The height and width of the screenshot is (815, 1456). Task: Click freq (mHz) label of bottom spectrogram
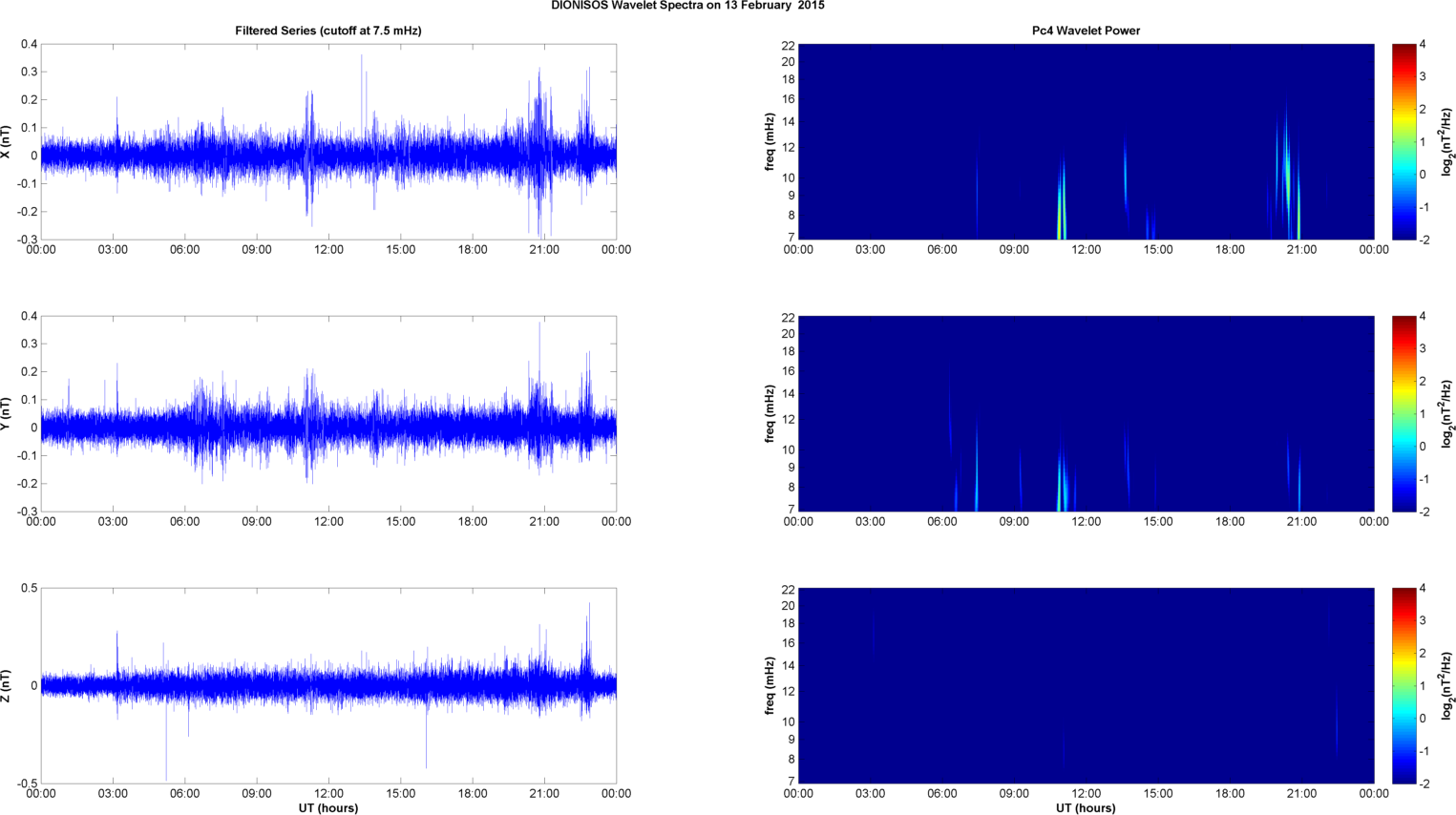770,685
